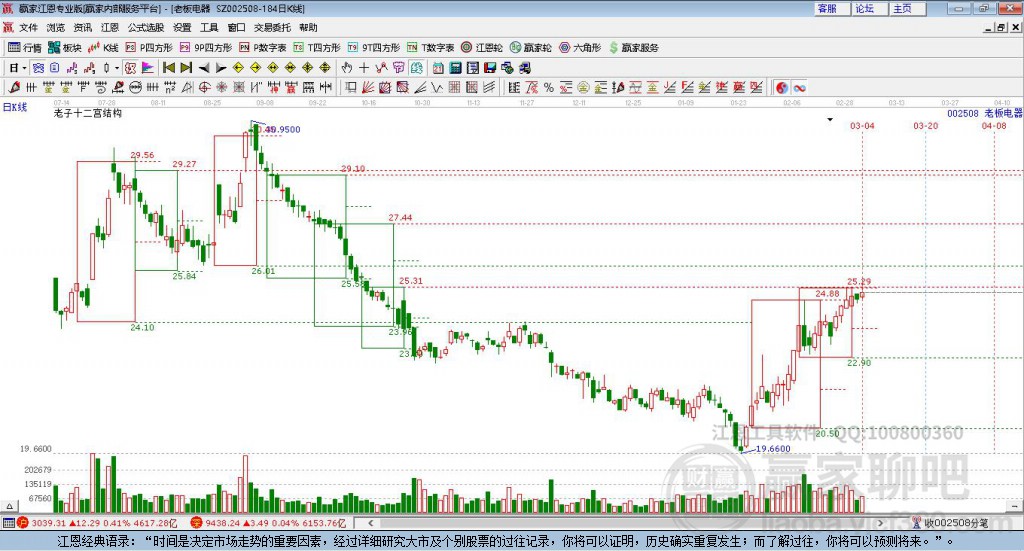Click the black left arrow icon

pyautogui.click(x=204, y=68)
